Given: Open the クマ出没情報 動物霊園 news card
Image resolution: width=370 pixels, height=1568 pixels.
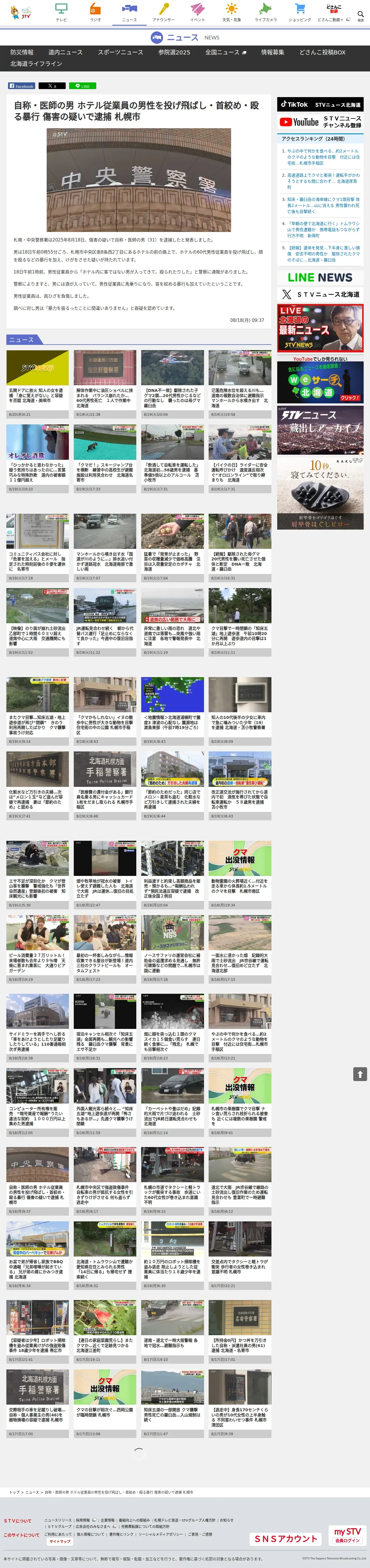Looking at the screenshot, I should [x=240, y=875].
